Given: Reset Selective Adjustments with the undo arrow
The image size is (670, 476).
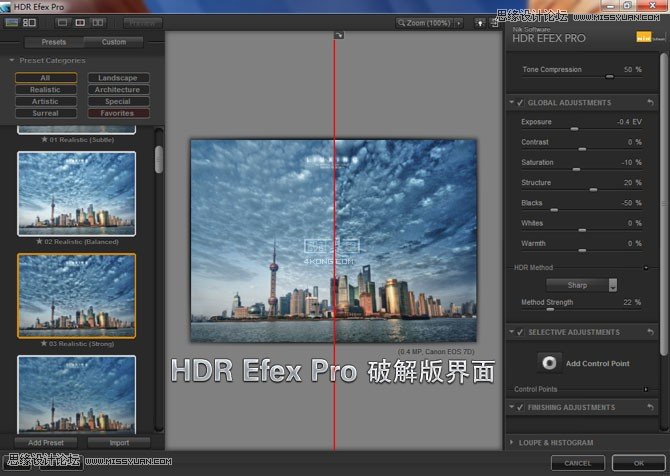Looking at the screenshot, I should [651, 332].
